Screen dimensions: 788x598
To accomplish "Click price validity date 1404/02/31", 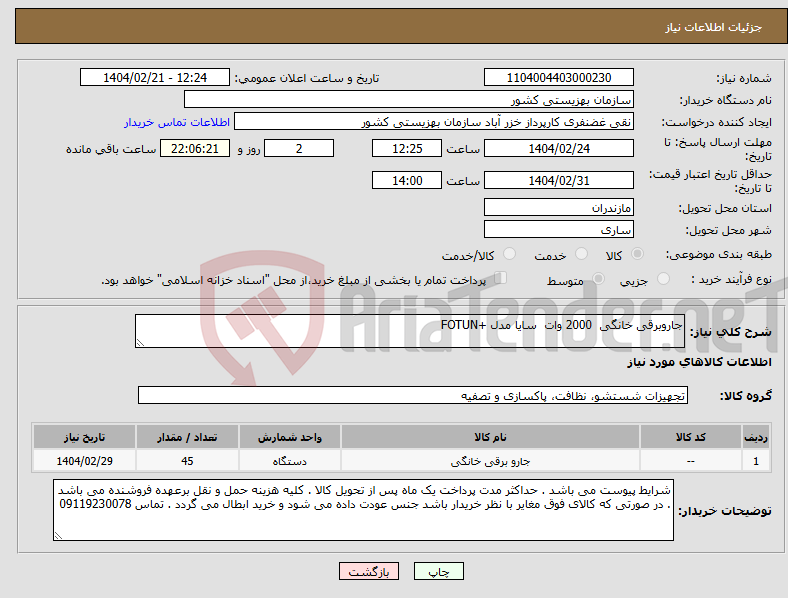I will point(558,180).
